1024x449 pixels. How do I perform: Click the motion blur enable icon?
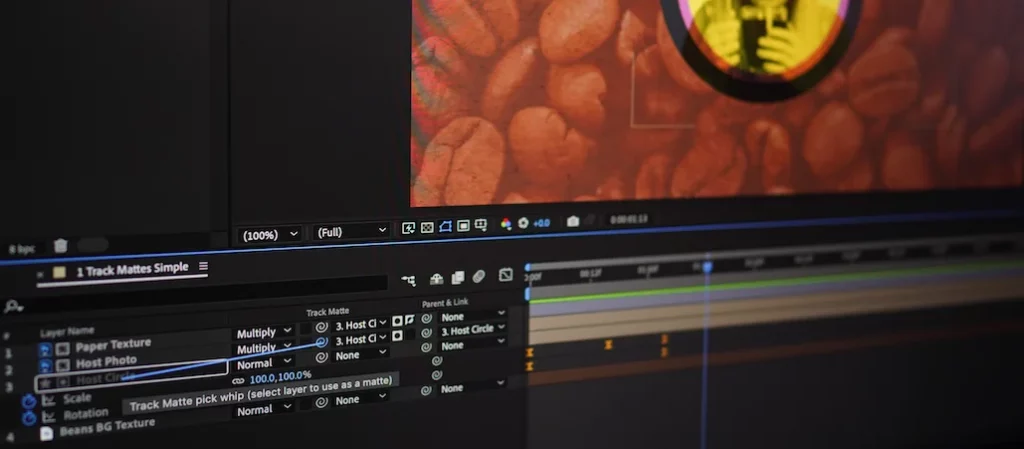pyautogui.click(x=479, y=277)
